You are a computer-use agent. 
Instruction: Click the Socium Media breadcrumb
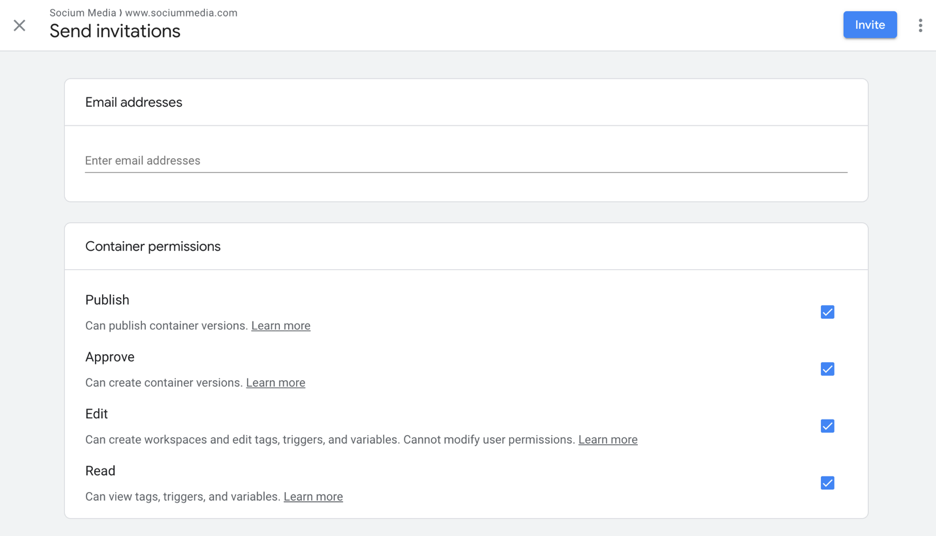[82, 13]
